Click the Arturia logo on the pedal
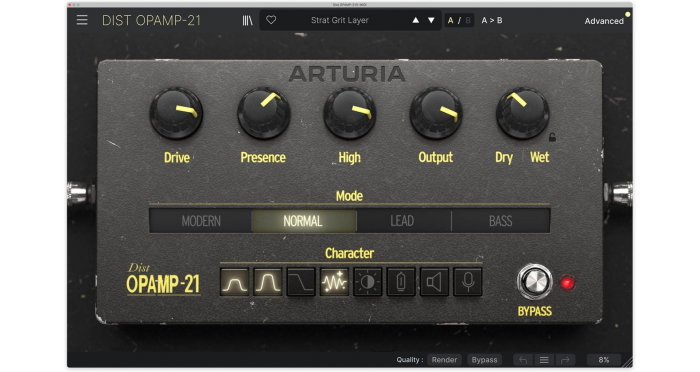The image size is (700, 372). point(347,74)
